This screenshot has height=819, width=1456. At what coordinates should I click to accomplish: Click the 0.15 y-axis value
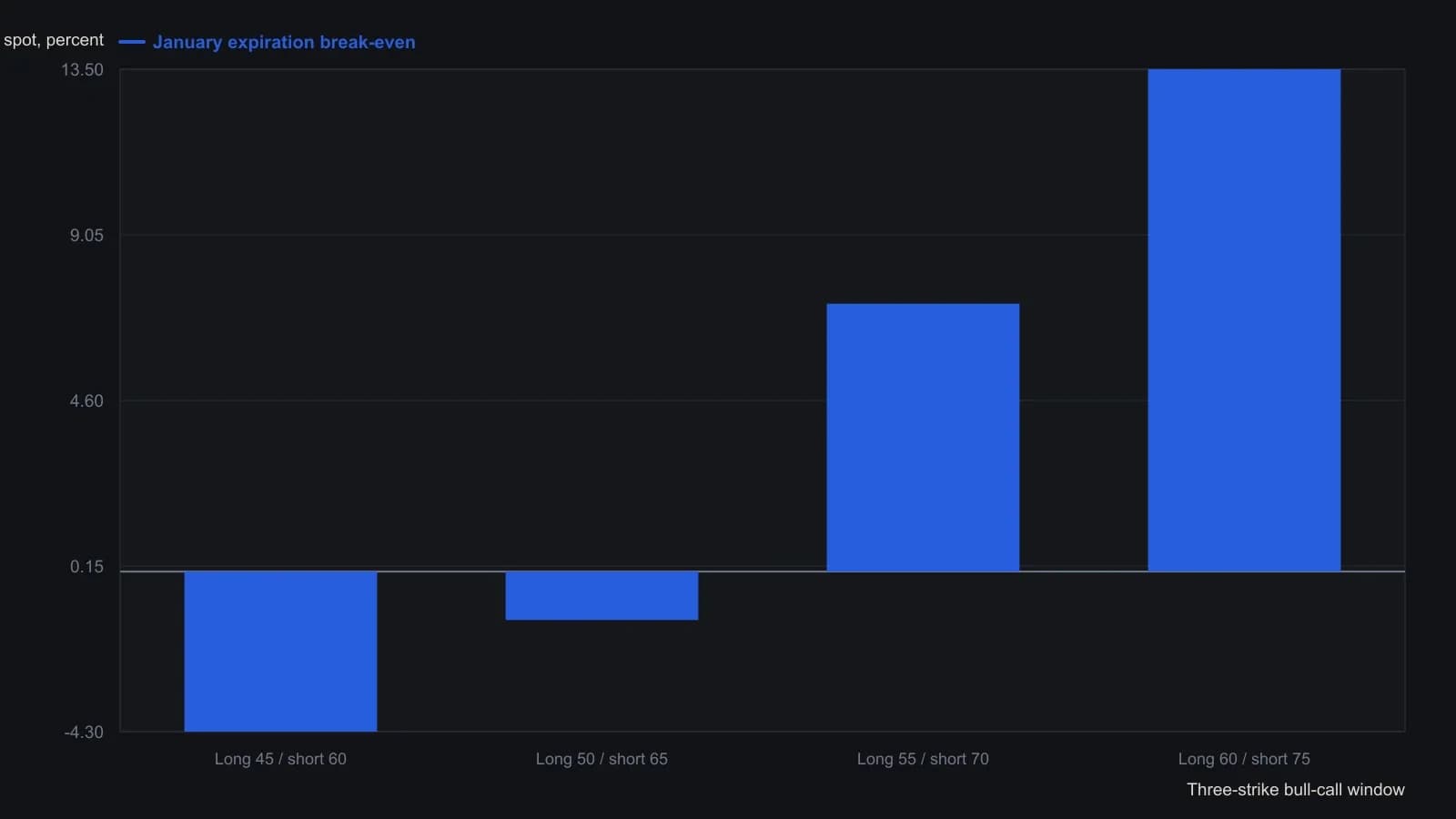click(86, 567)
